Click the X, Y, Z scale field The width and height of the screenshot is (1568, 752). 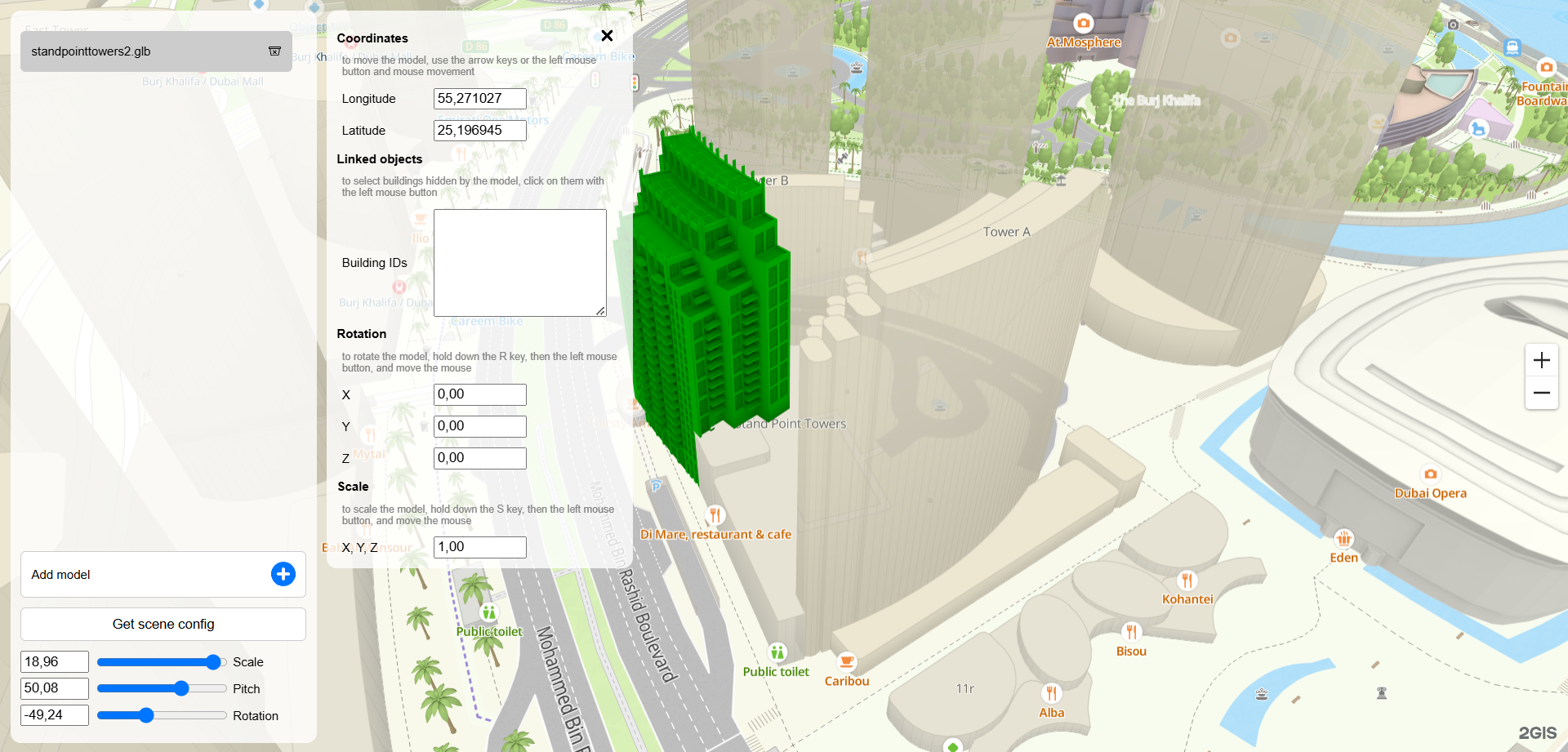(479, 547)
